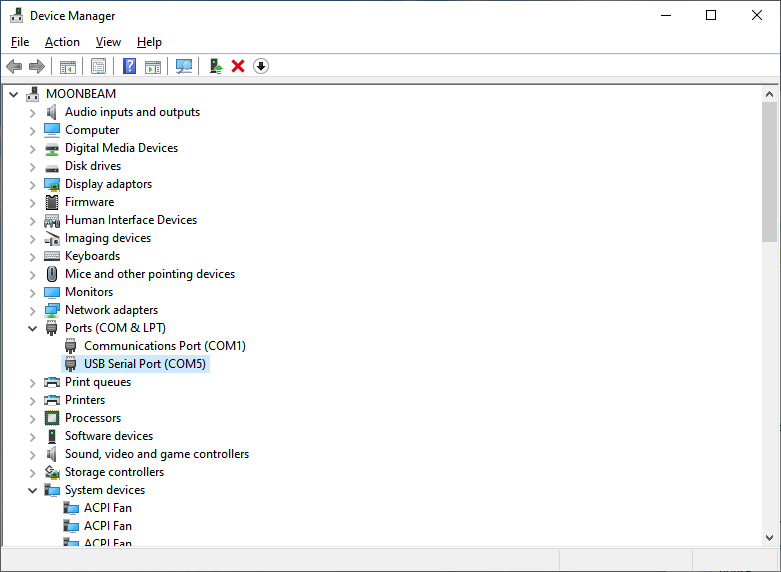Collapse the System devices node
781x572 pixels.
click(x=32, y=490)
